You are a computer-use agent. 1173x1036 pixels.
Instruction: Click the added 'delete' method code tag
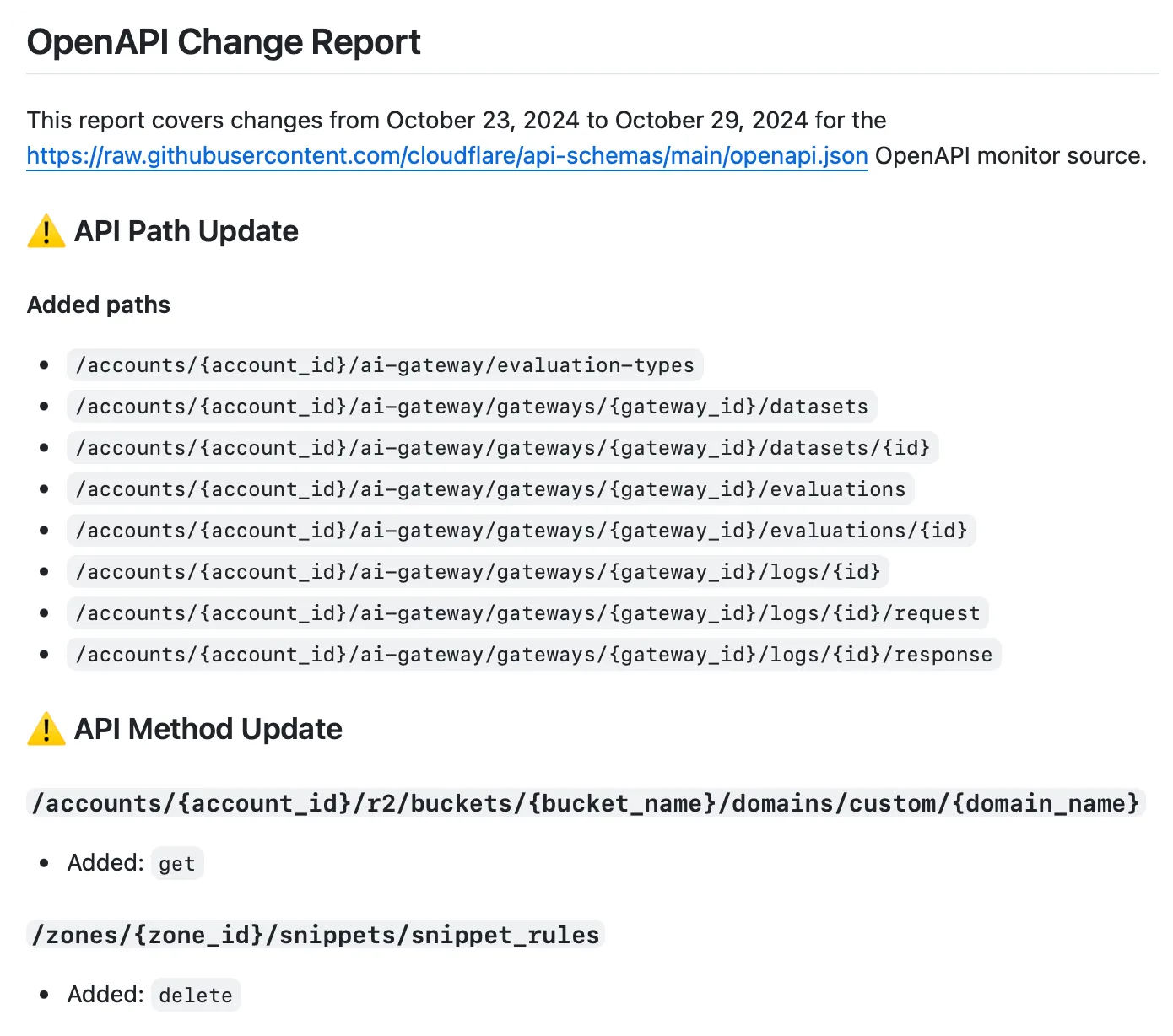click(196, 996)
